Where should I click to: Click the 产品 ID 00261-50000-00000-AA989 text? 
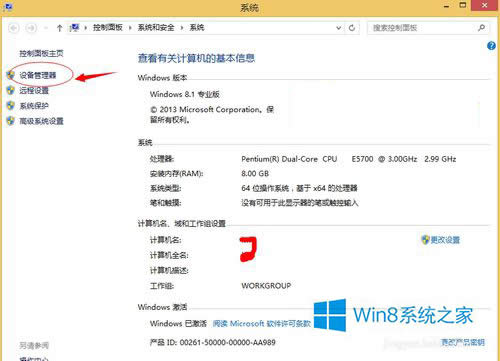coord(213,342)
